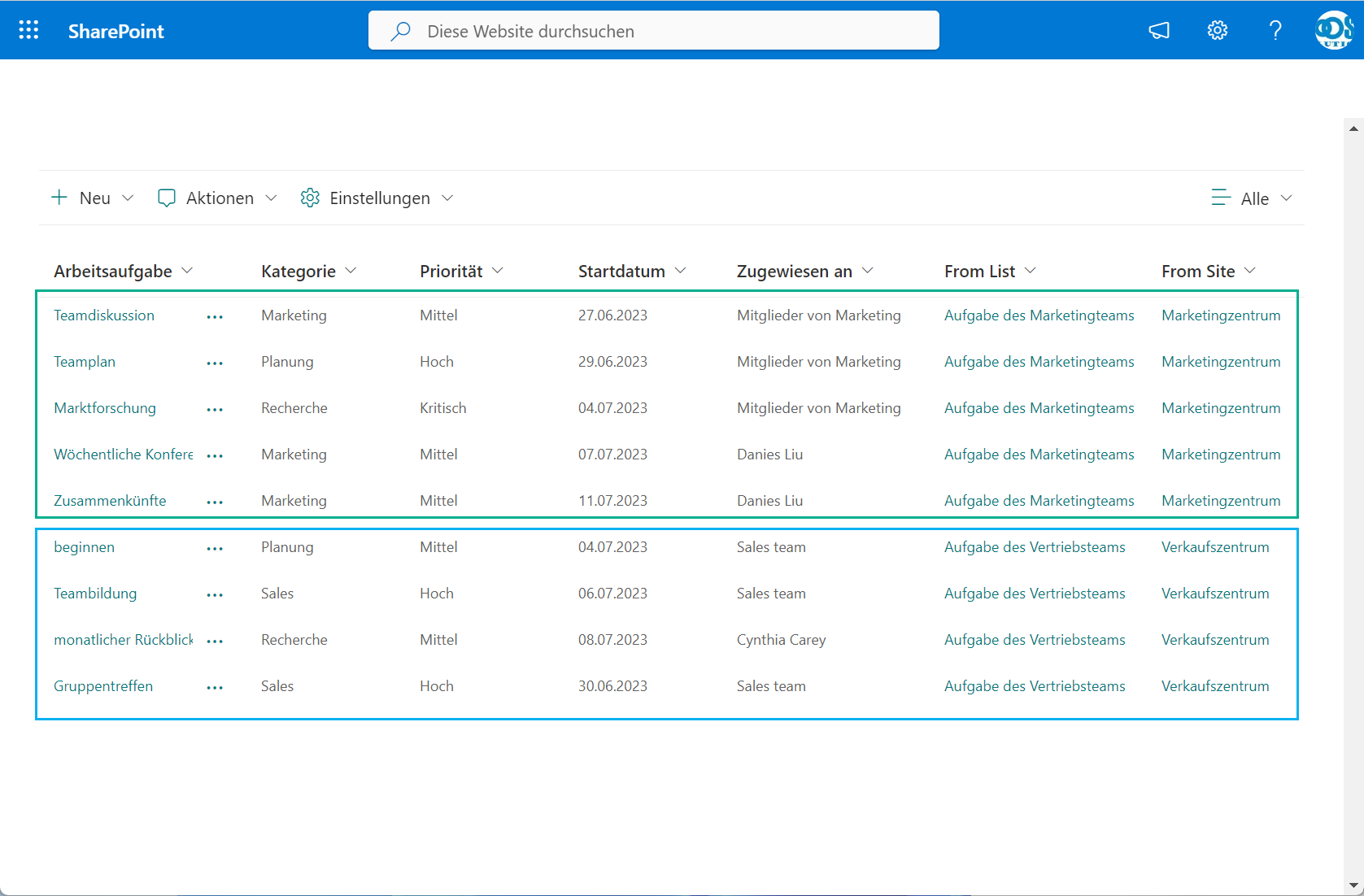Screen dimensions: 1364x896
Task: Click the Einstellungen gear icon
Action: (310, 198)
